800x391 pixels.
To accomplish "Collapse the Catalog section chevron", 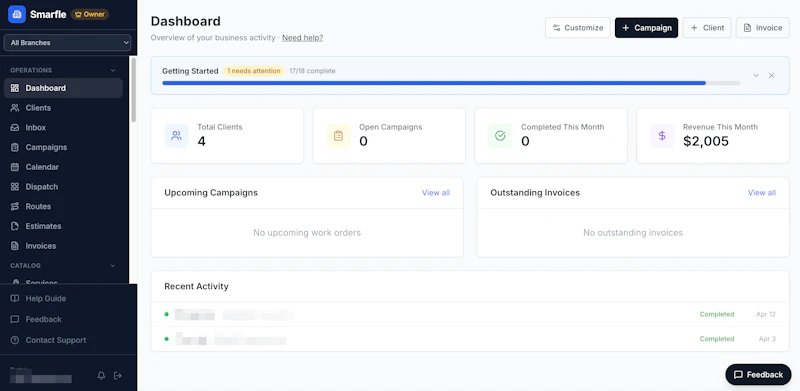I will tap(113, 265).
